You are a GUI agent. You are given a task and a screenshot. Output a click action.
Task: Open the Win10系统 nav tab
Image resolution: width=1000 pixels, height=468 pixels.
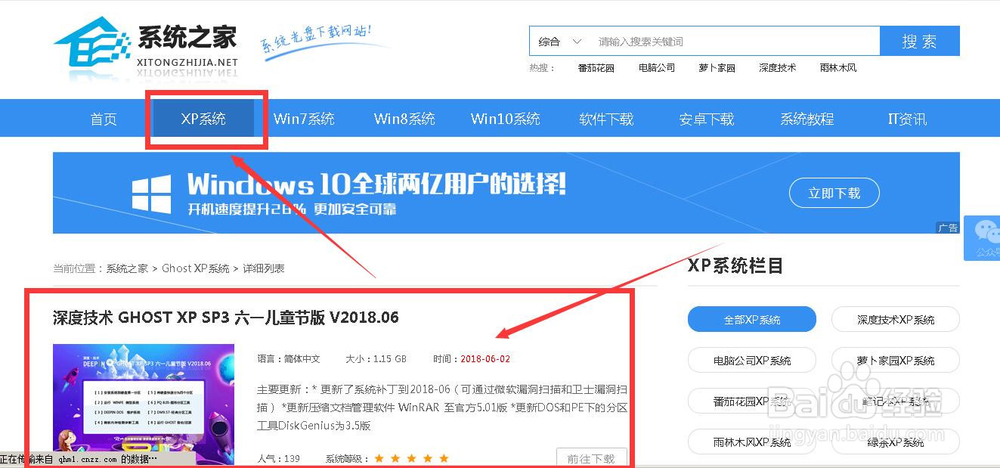(505, 119)
